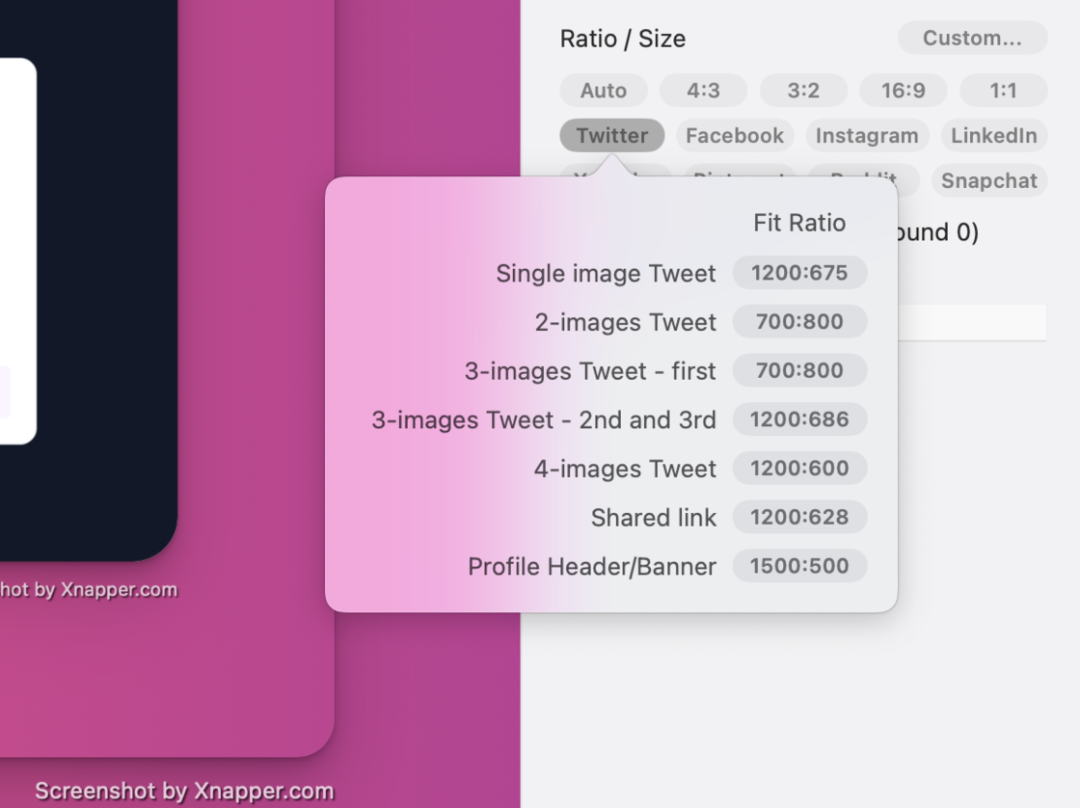The image size is (1080, 808).
Task: Apply 700:800 for 3-images Tweet first
Action: click(x=800, y=371)
